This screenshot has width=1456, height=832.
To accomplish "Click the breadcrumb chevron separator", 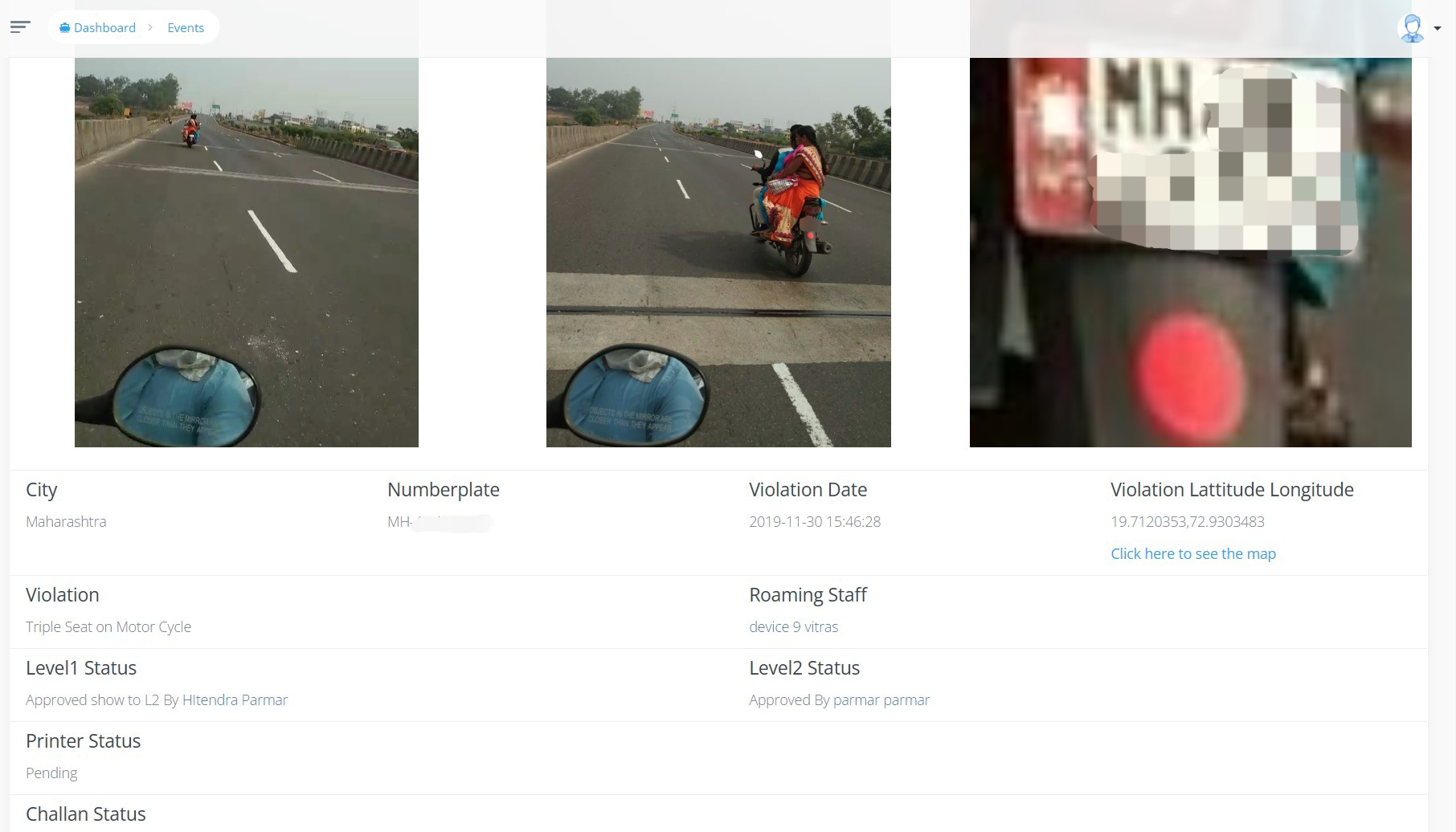I will click(150, 27).
